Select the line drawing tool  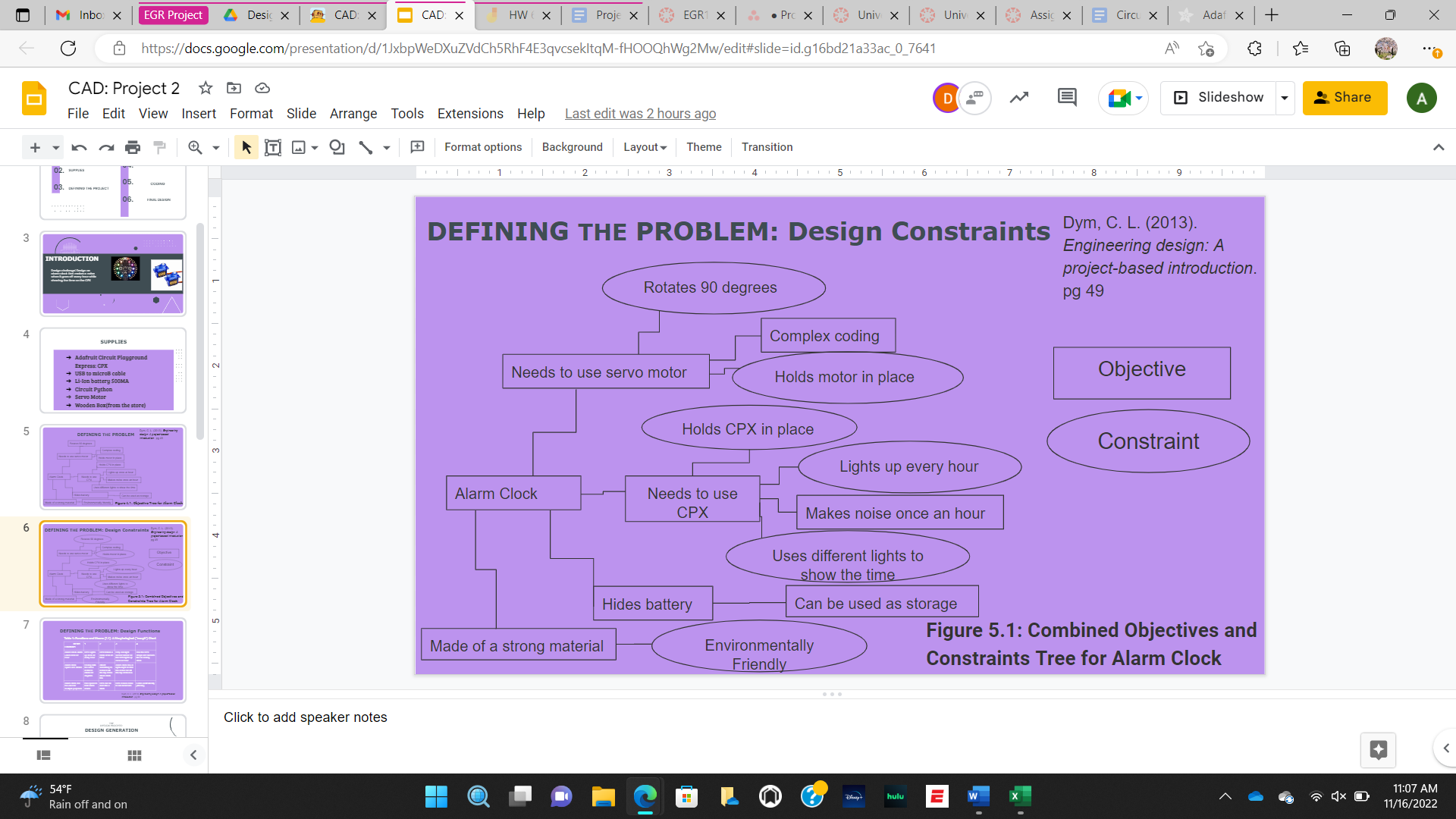tap(366, 147)
